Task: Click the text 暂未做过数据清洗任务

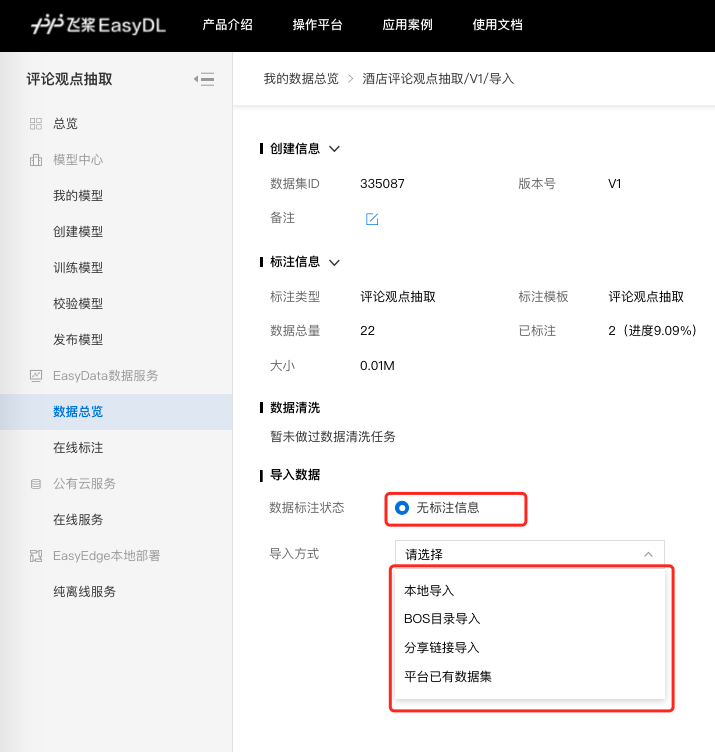Action: coord(333,436)
